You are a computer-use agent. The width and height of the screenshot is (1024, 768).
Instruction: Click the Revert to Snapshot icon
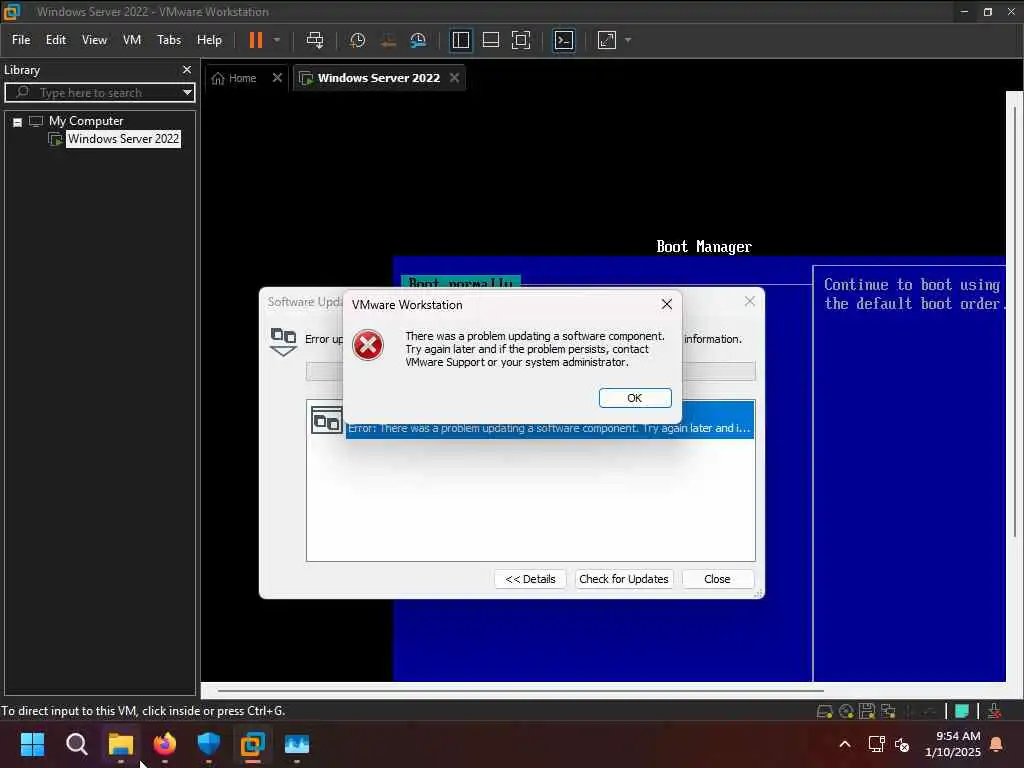coord(388,40)
